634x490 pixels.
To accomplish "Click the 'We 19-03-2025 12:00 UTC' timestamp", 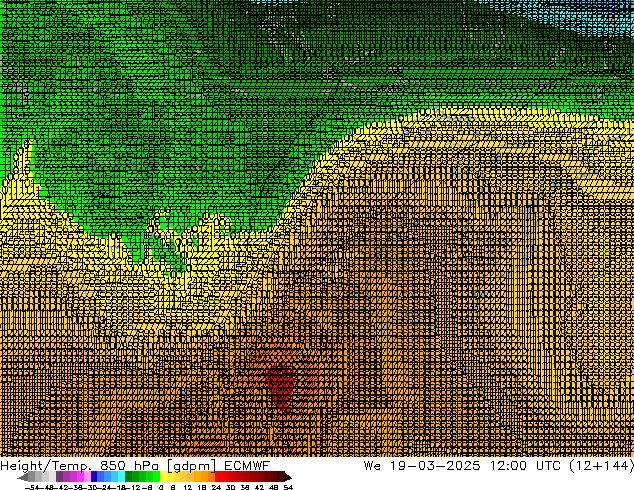I will (462, 466).
